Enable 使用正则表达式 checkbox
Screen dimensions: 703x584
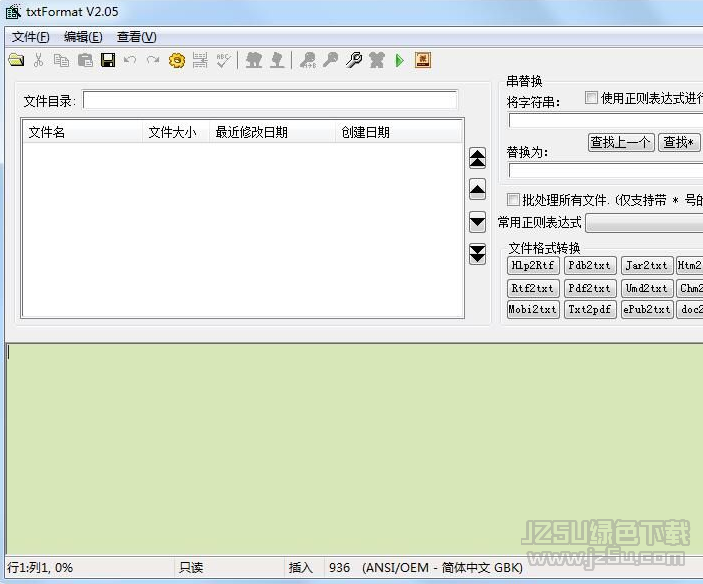tap(591, 97)
